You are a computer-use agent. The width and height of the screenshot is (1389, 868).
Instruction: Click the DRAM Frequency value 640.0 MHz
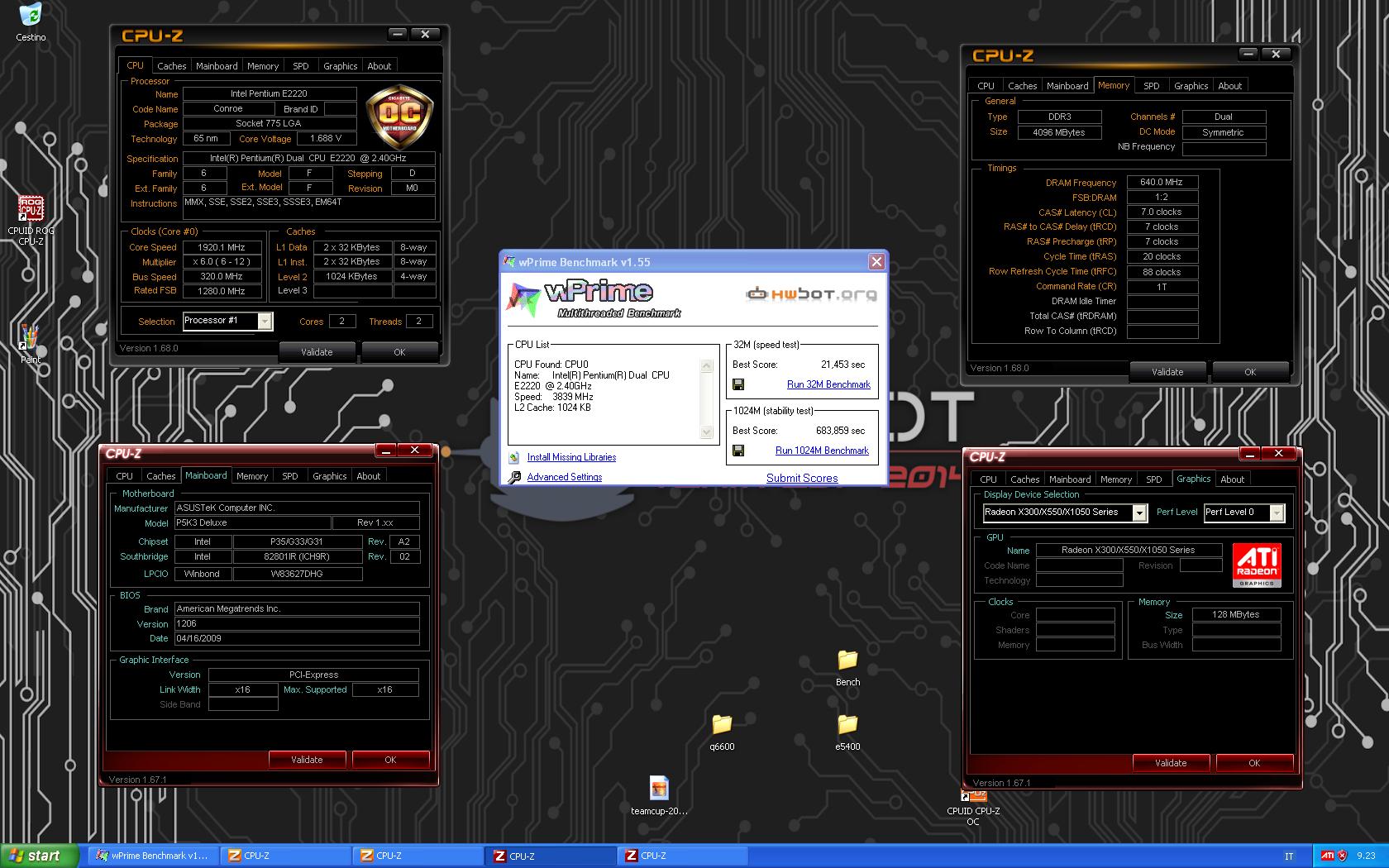point(1162,182)
